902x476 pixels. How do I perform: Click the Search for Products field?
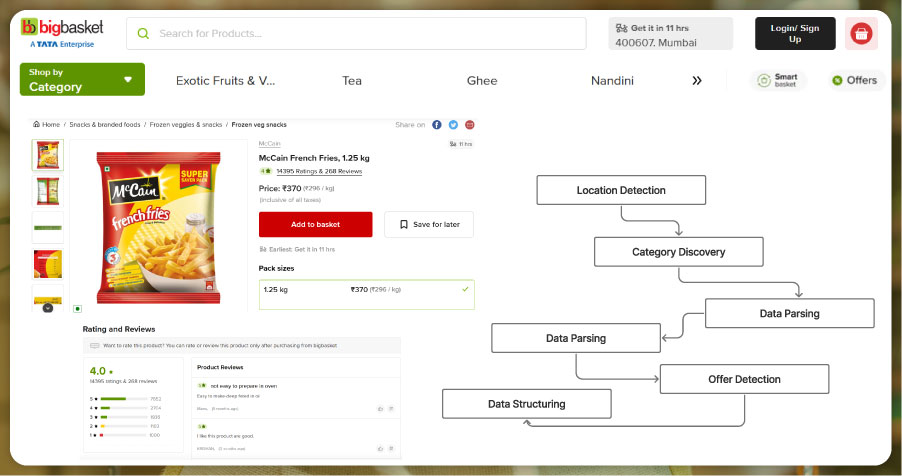coord(365,34)
